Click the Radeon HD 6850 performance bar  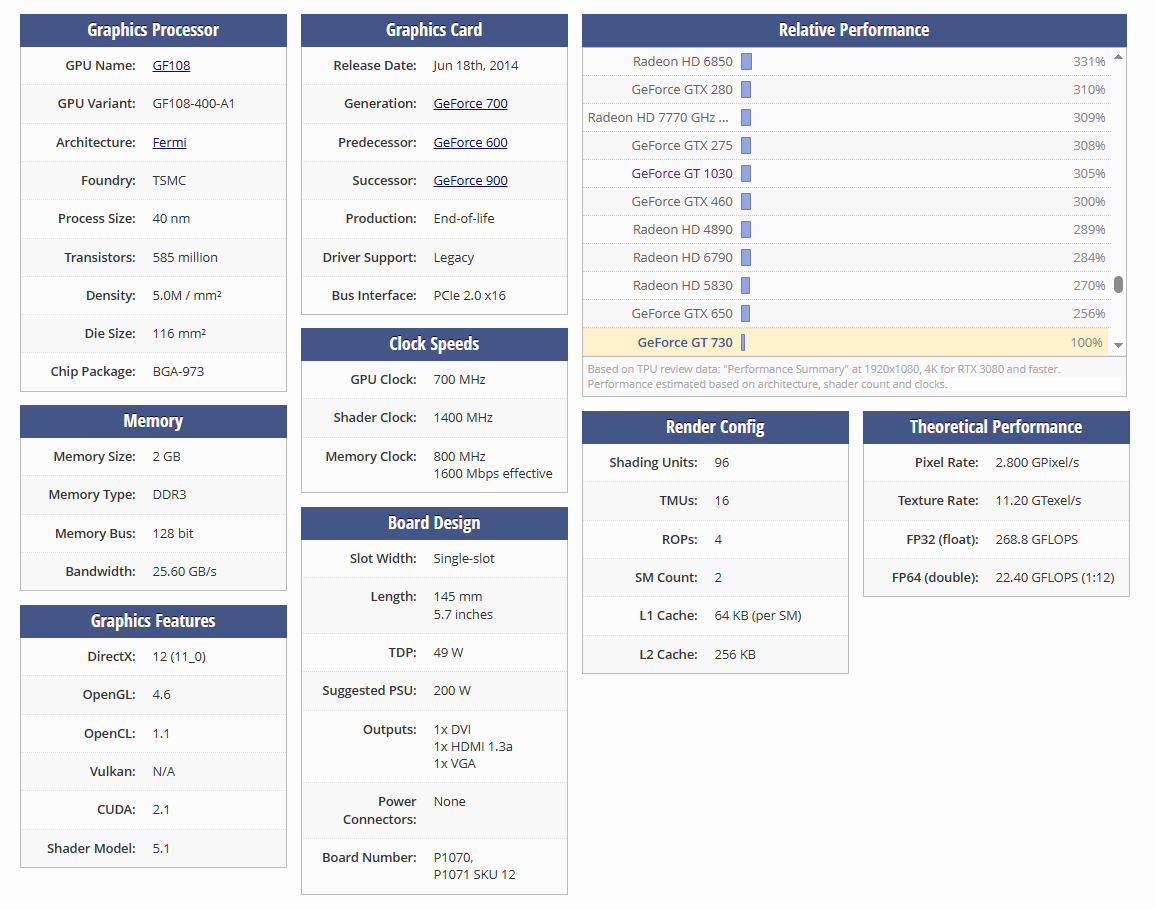pyautogui.click(x=746, y=62)
